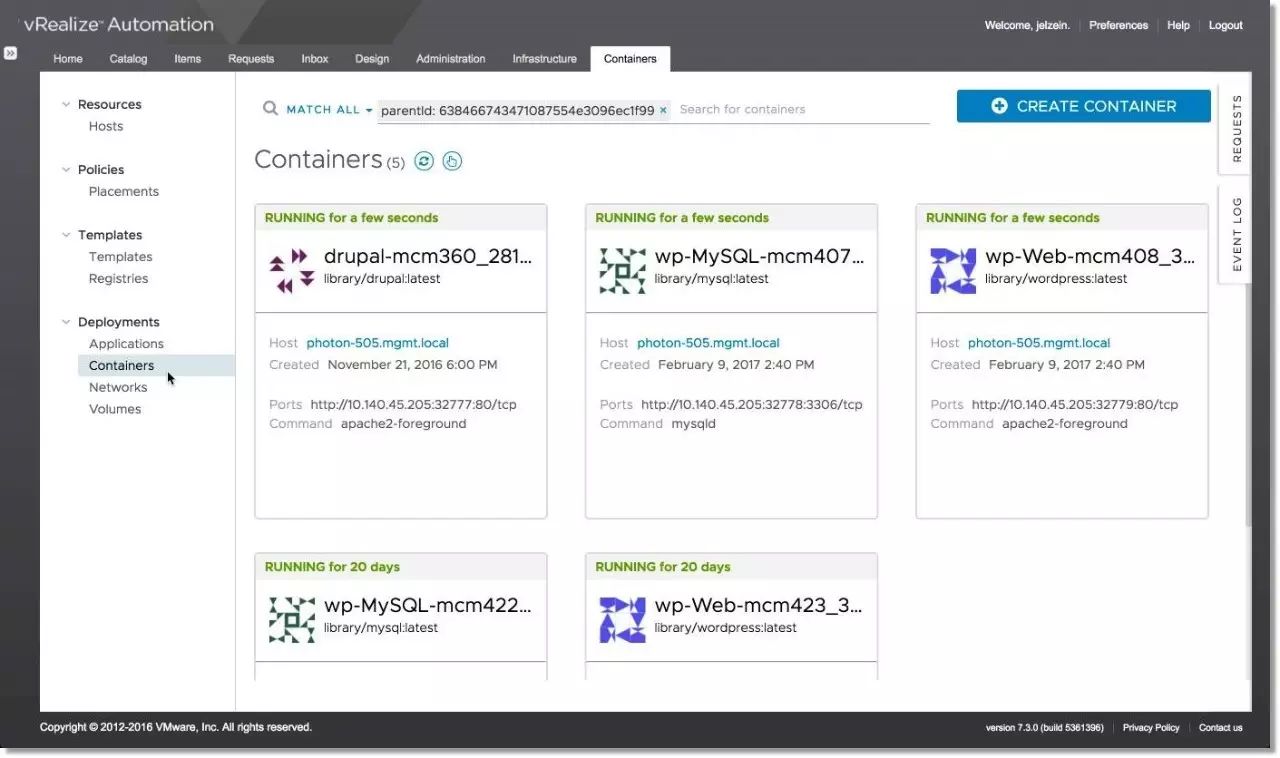Expand the left panel double-arrow icon
The width and height of the screenshot is (1280, 758).
pos(10,53)
